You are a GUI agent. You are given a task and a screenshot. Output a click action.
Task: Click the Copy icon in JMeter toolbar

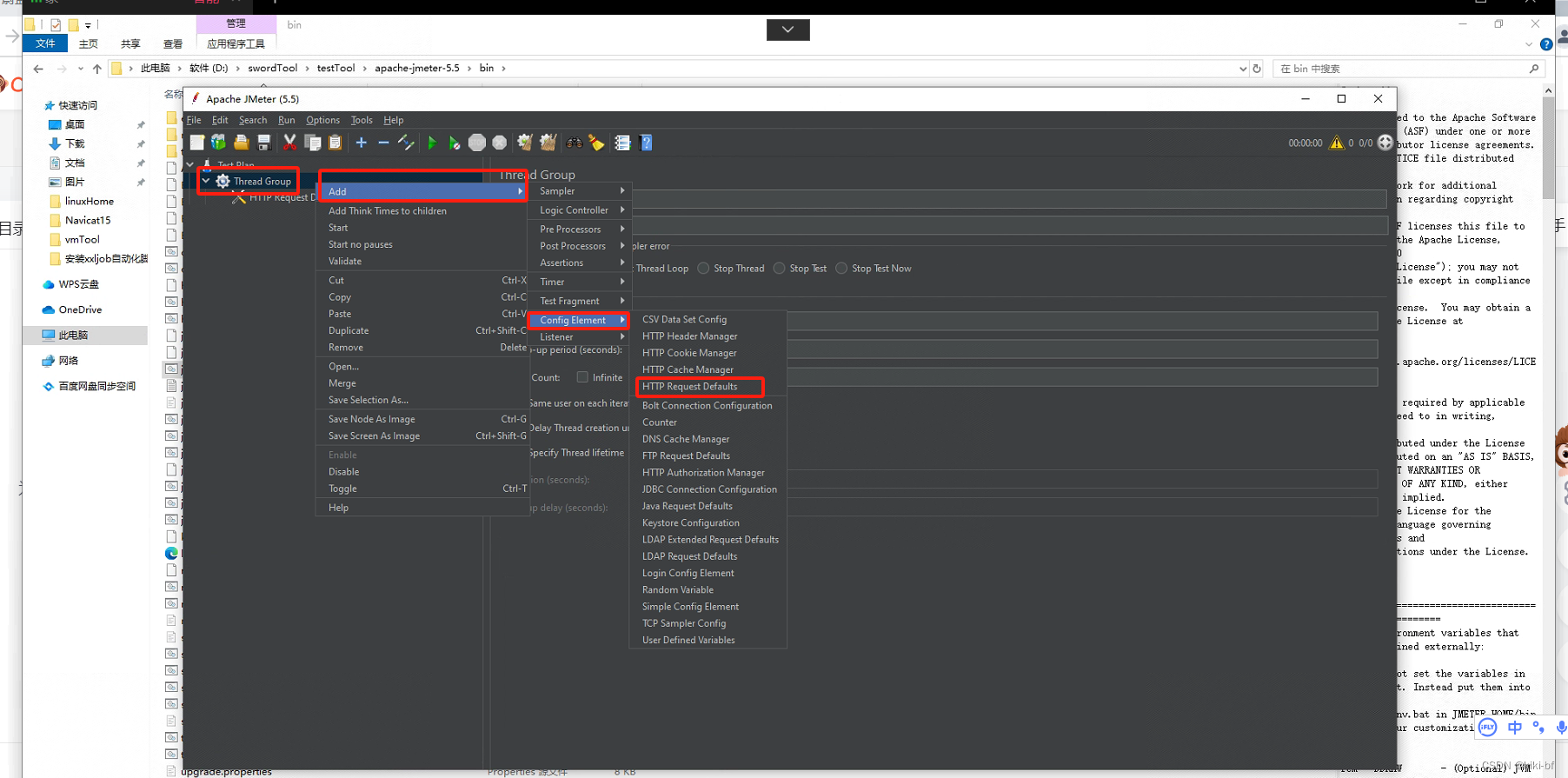coord(313,143)
